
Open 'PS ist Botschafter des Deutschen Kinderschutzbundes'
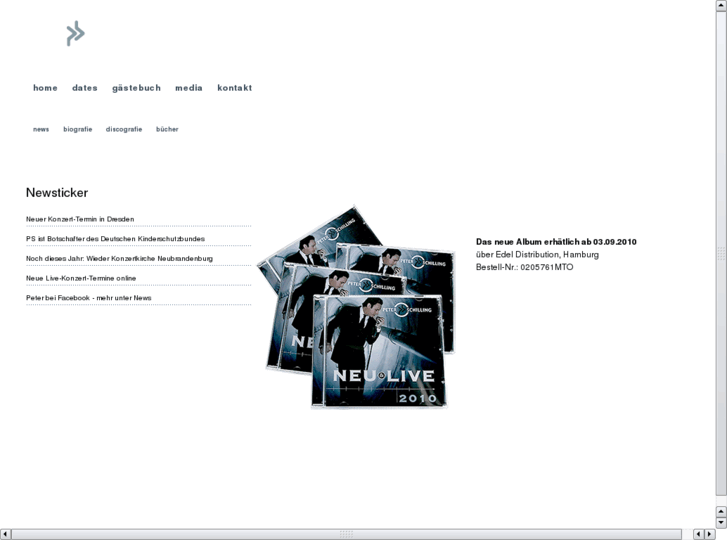pyautogui.click(x=115, y=239)
